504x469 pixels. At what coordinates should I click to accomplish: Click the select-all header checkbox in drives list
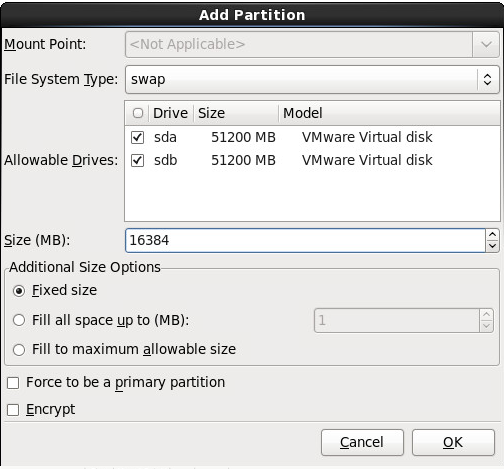(x=138, y=113)
